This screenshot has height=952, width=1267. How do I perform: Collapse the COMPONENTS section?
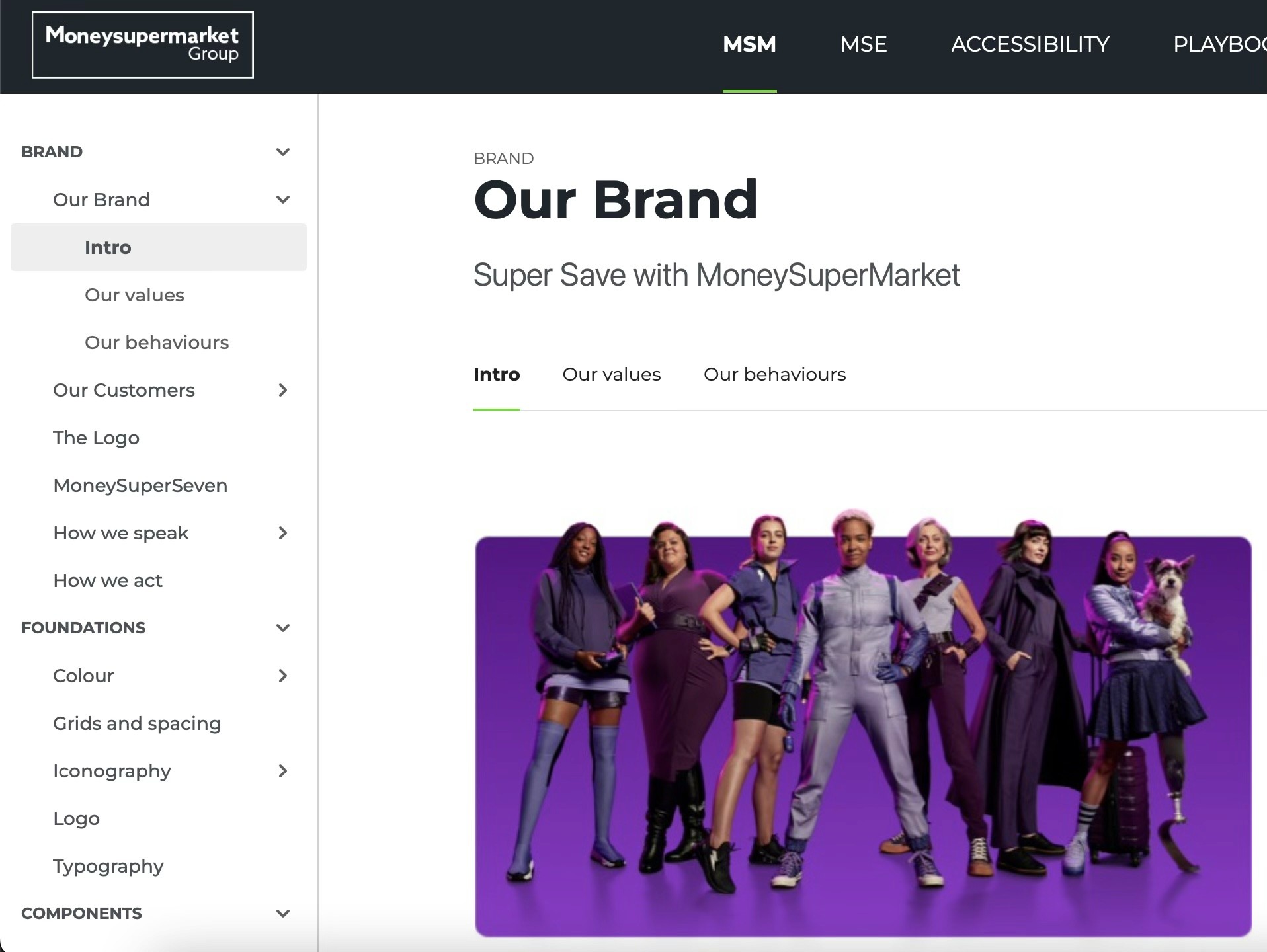point(283,913)
